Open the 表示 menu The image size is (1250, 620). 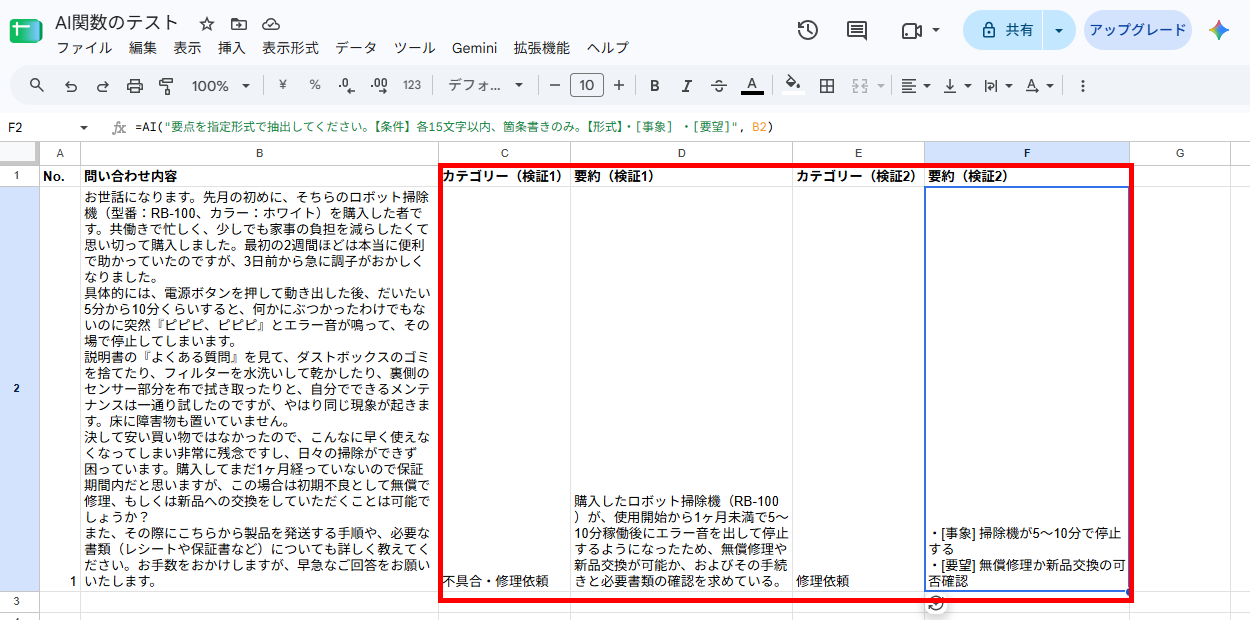[x=187, y=48]
